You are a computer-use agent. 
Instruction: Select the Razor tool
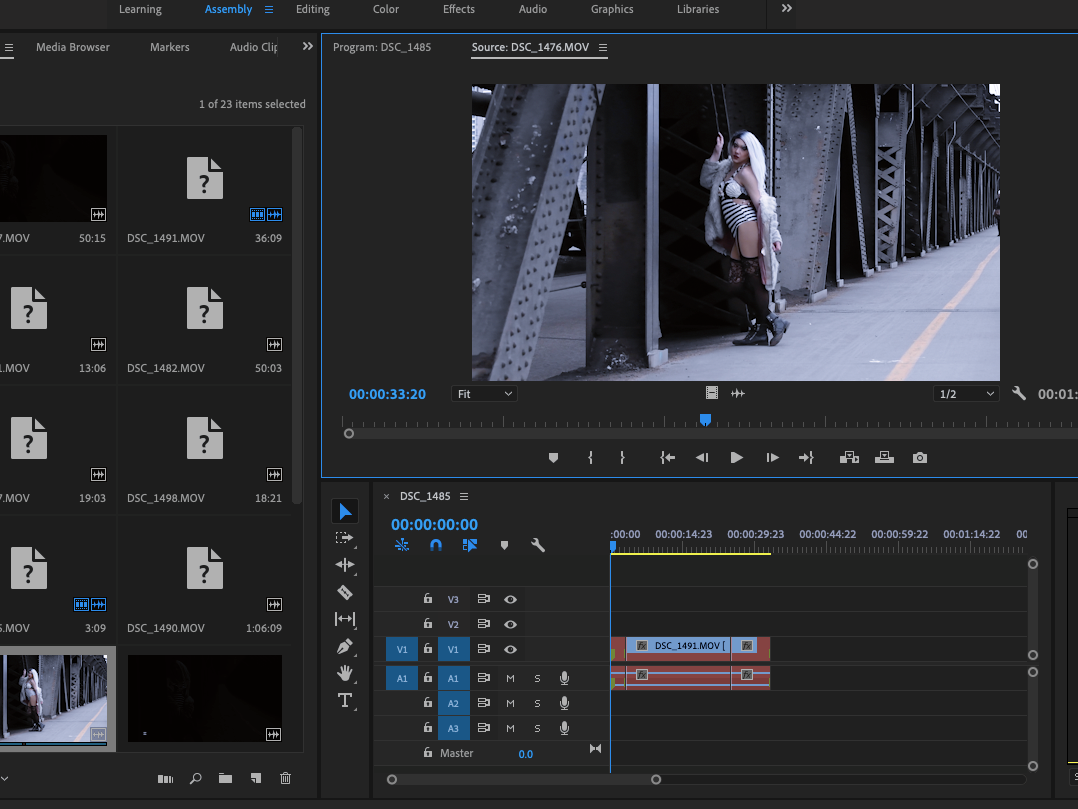345,592
